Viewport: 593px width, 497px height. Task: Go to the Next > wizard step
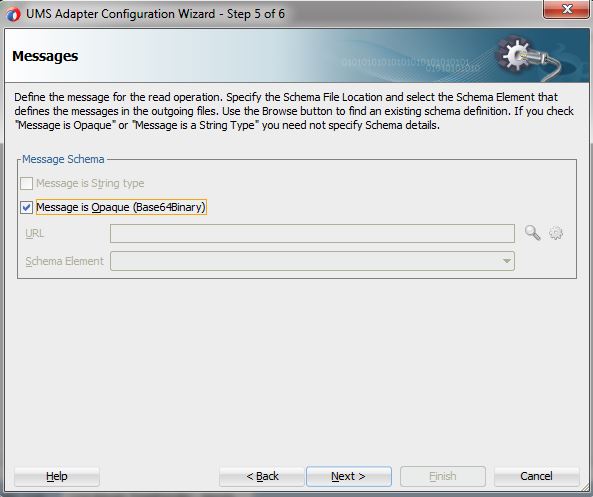348,476
